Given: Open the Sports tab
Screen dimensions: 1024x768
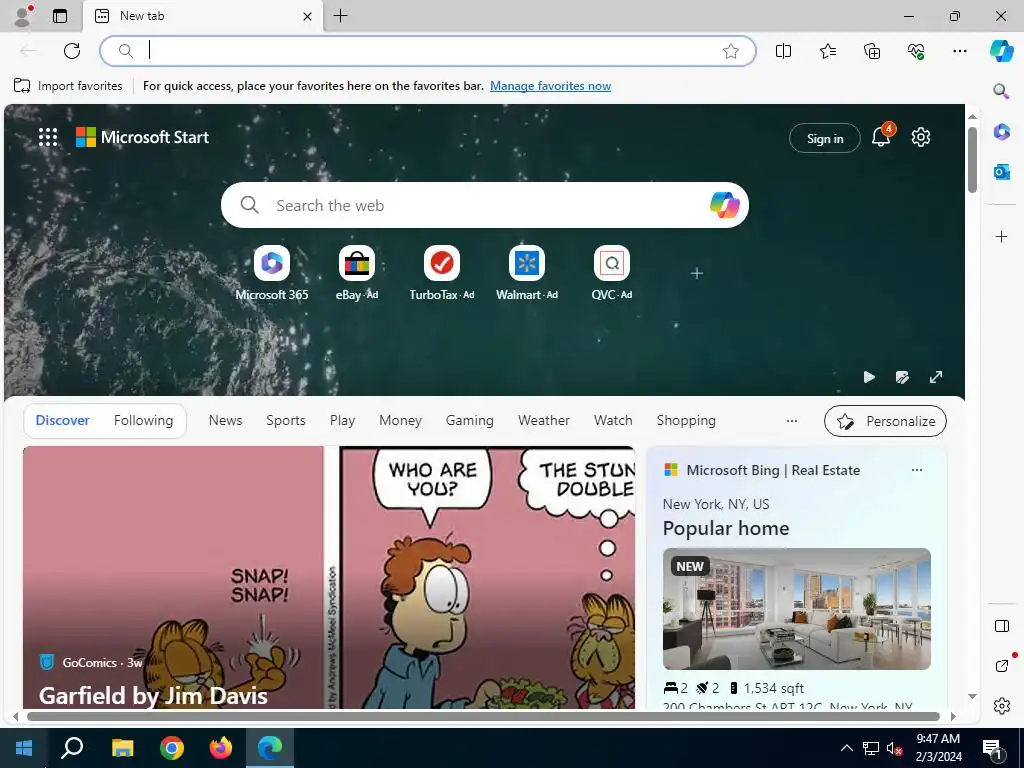Looking at the screenshot, I should point(285,421).
